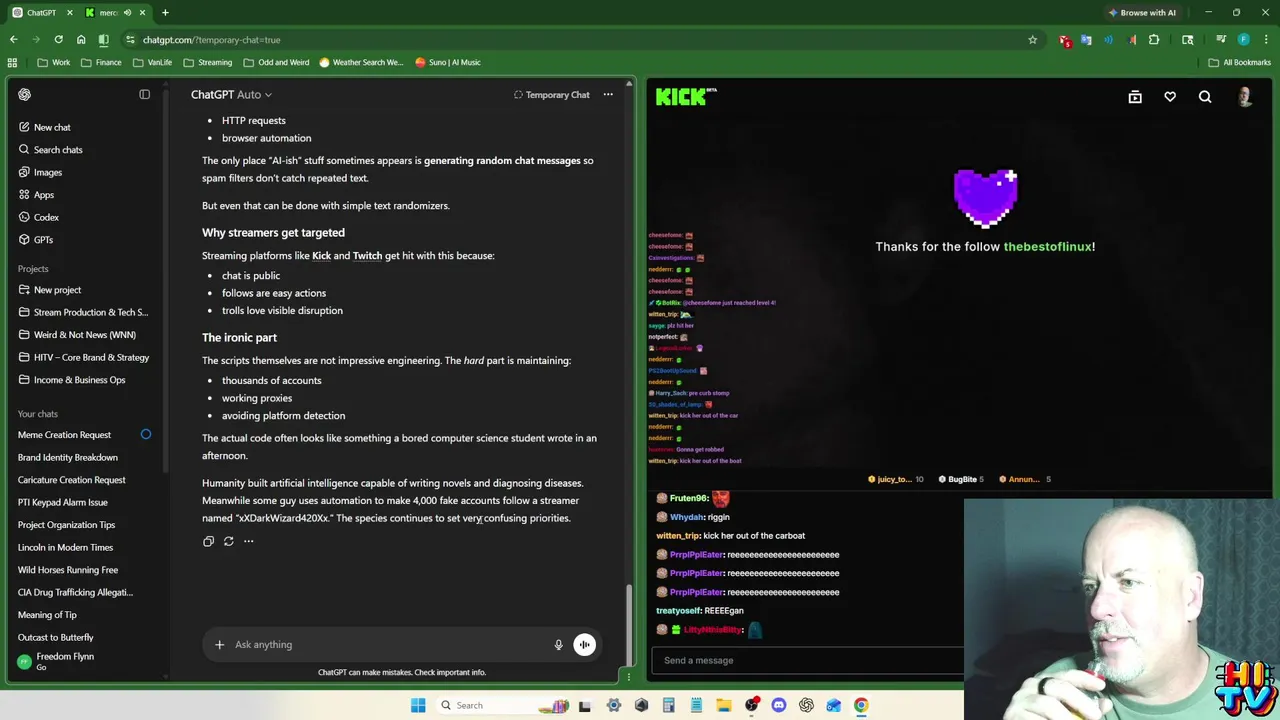Open Weird & Not News (WNN) project
Viewport: 1280px width, 720px height.
pos(84,335)
